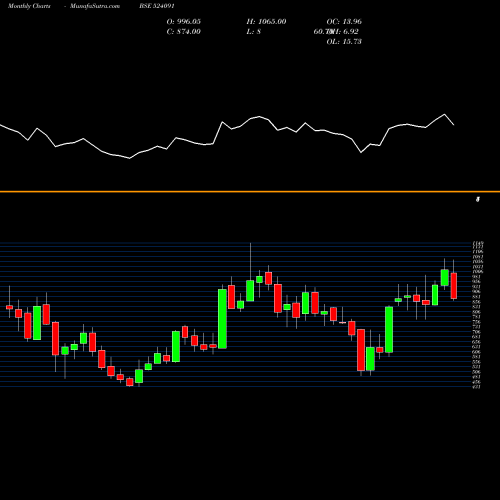This screenshot has width=500, height=500.
Task: Click the "OL: 15.73" reading
Action: pos(344,42)
